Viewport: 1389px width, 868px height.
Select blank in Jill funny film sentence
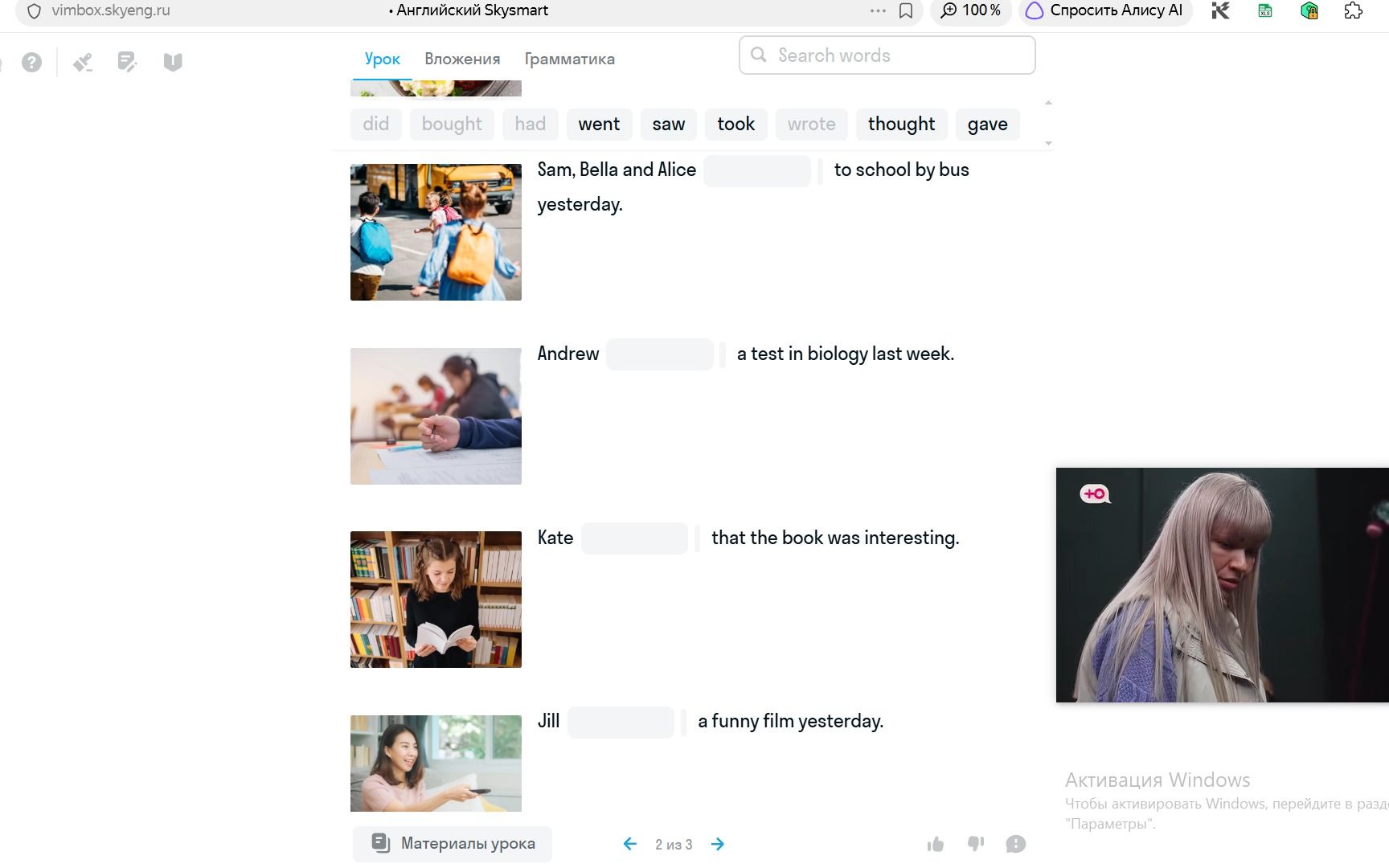point(621,722)
